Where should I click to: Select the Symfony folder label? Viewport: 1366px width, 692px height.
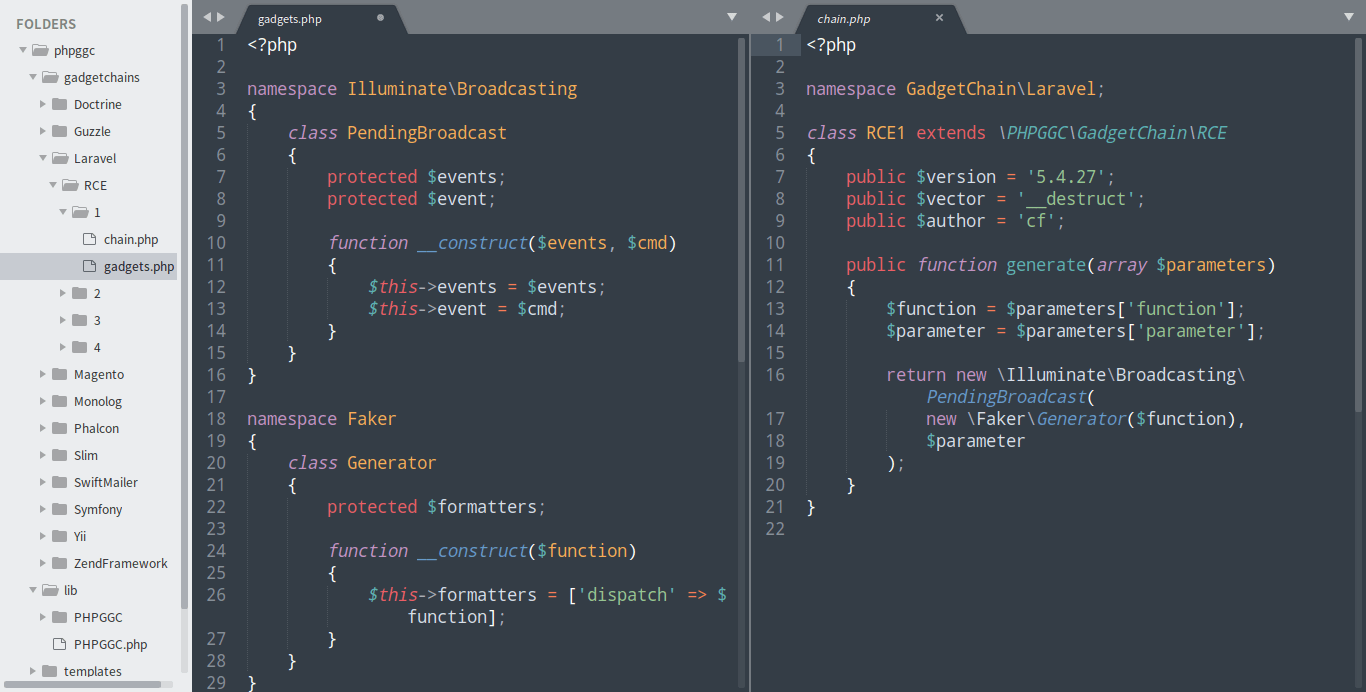click(x=98, y=510)
